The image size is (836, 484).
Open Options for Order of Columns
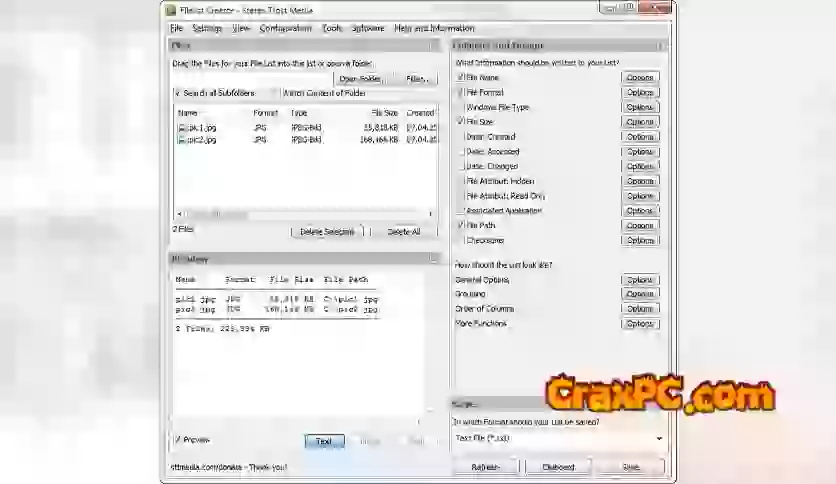tap(640, 309)
